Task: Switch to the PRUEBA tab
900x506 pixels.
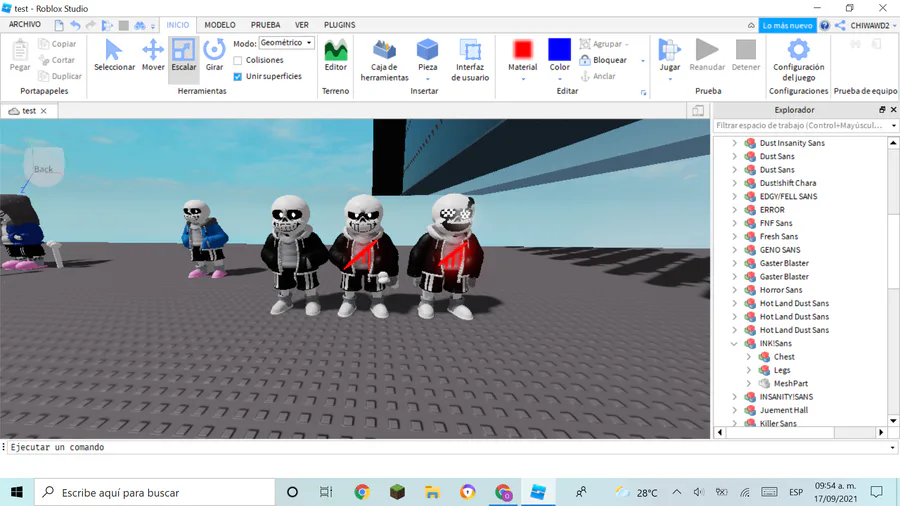Action: coord(265,25)
